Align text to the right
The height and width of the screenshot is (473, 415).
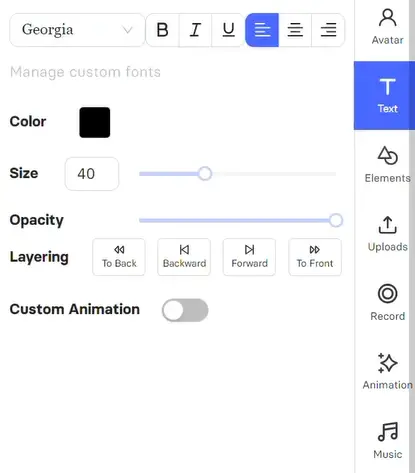click(328, 30)
